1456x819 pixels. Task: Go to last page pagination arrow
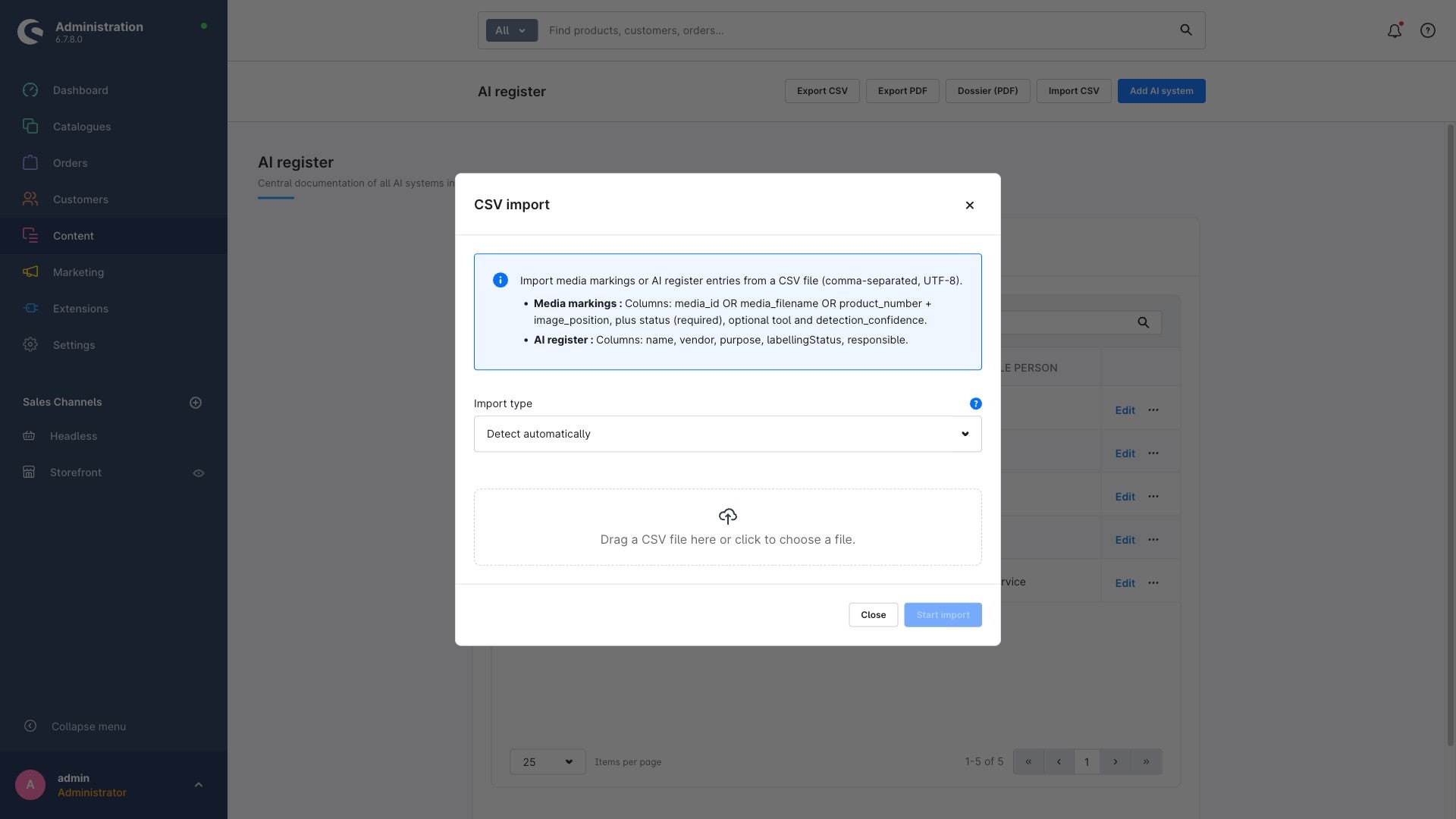coord(1146,762)
